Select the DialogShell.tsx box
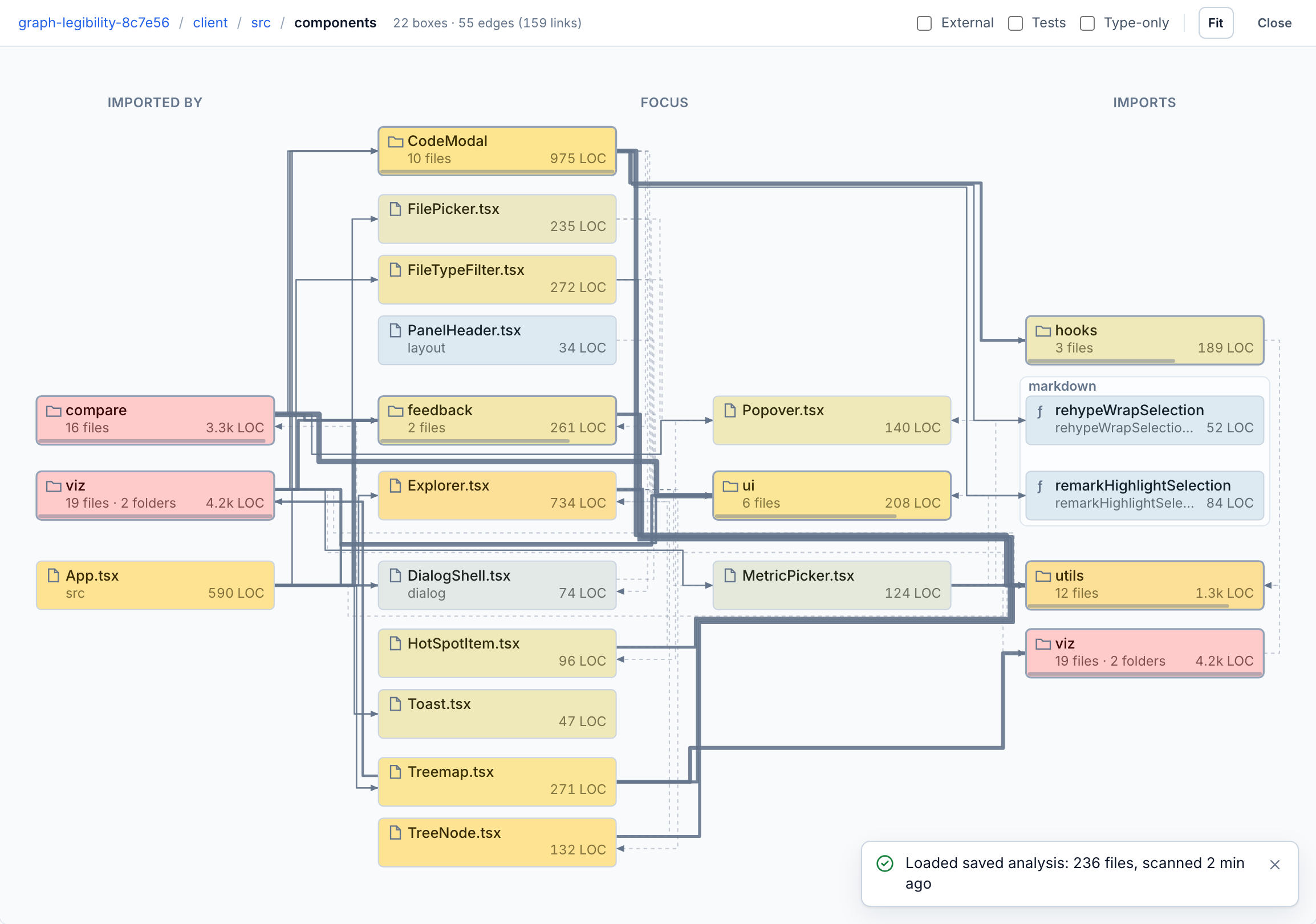This screenshot has height=924, width=1316. point(497,585)
